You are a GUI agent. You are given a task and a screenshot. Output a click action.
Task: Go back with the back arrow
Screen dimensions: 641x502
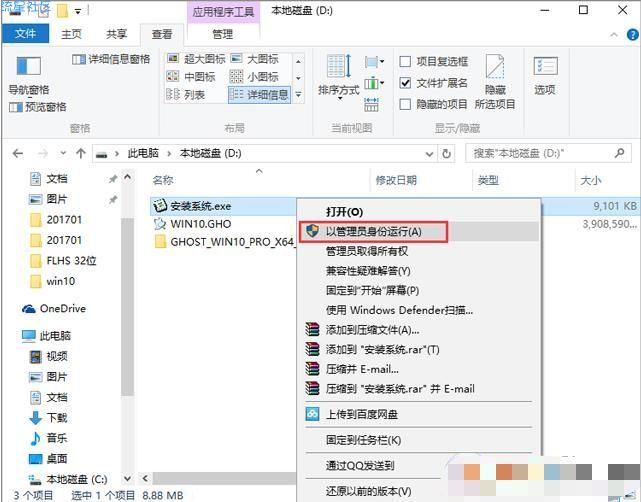tap(18, 154)
